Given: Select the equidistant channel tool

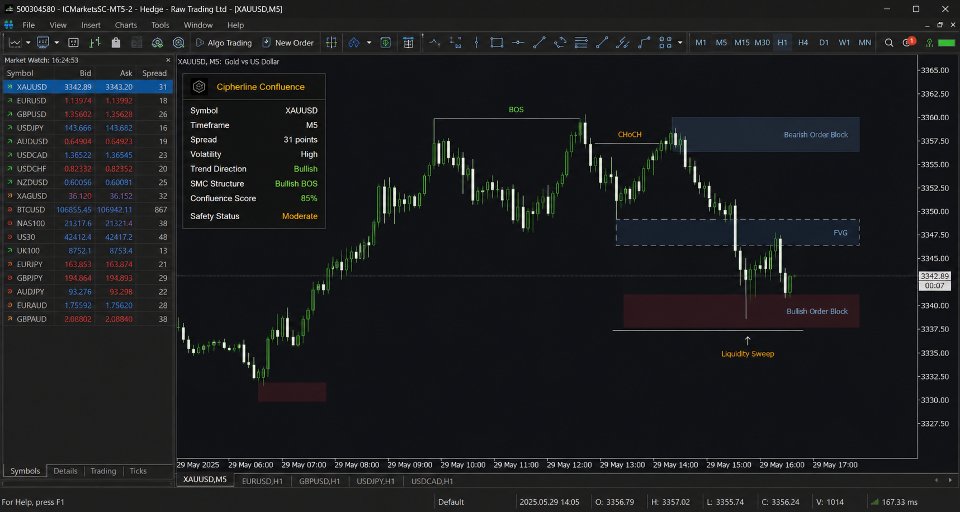Looking at the screenshot, I should tap(623, 43).
